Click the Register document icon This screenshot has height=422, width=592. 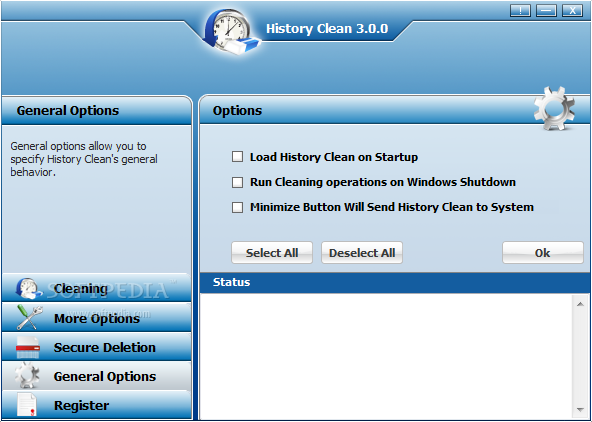pos(27,405)
